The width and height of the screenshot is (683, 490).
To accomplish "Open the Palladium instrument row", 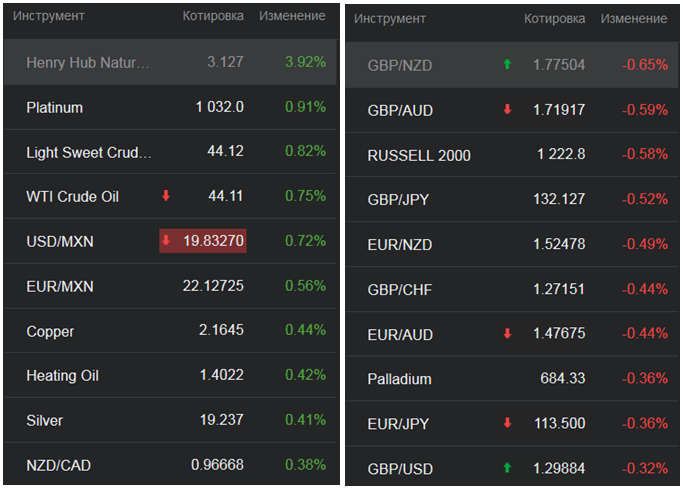I will [399, 379].
